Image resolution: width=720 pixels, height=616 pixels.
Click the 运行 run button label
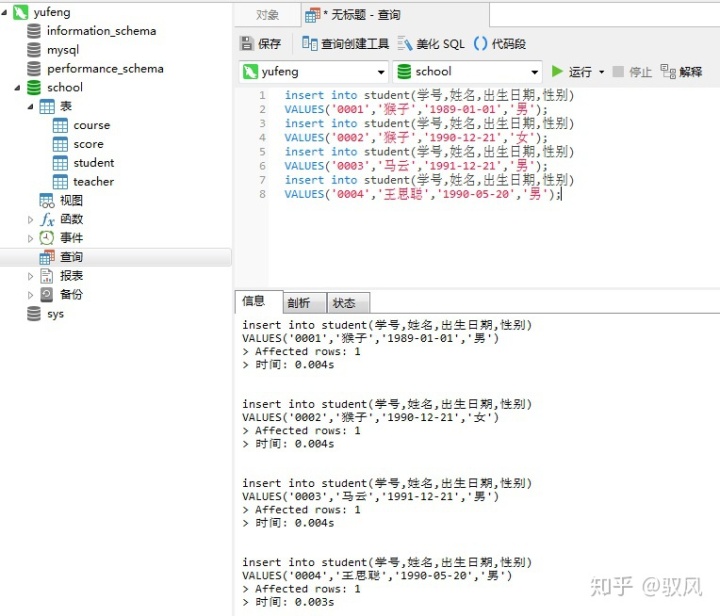580,72
